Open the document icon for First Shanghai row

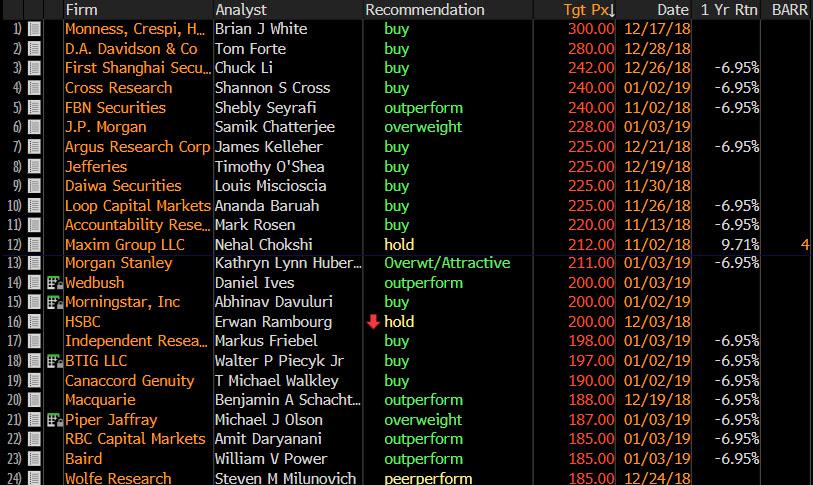tap(34, 68)
